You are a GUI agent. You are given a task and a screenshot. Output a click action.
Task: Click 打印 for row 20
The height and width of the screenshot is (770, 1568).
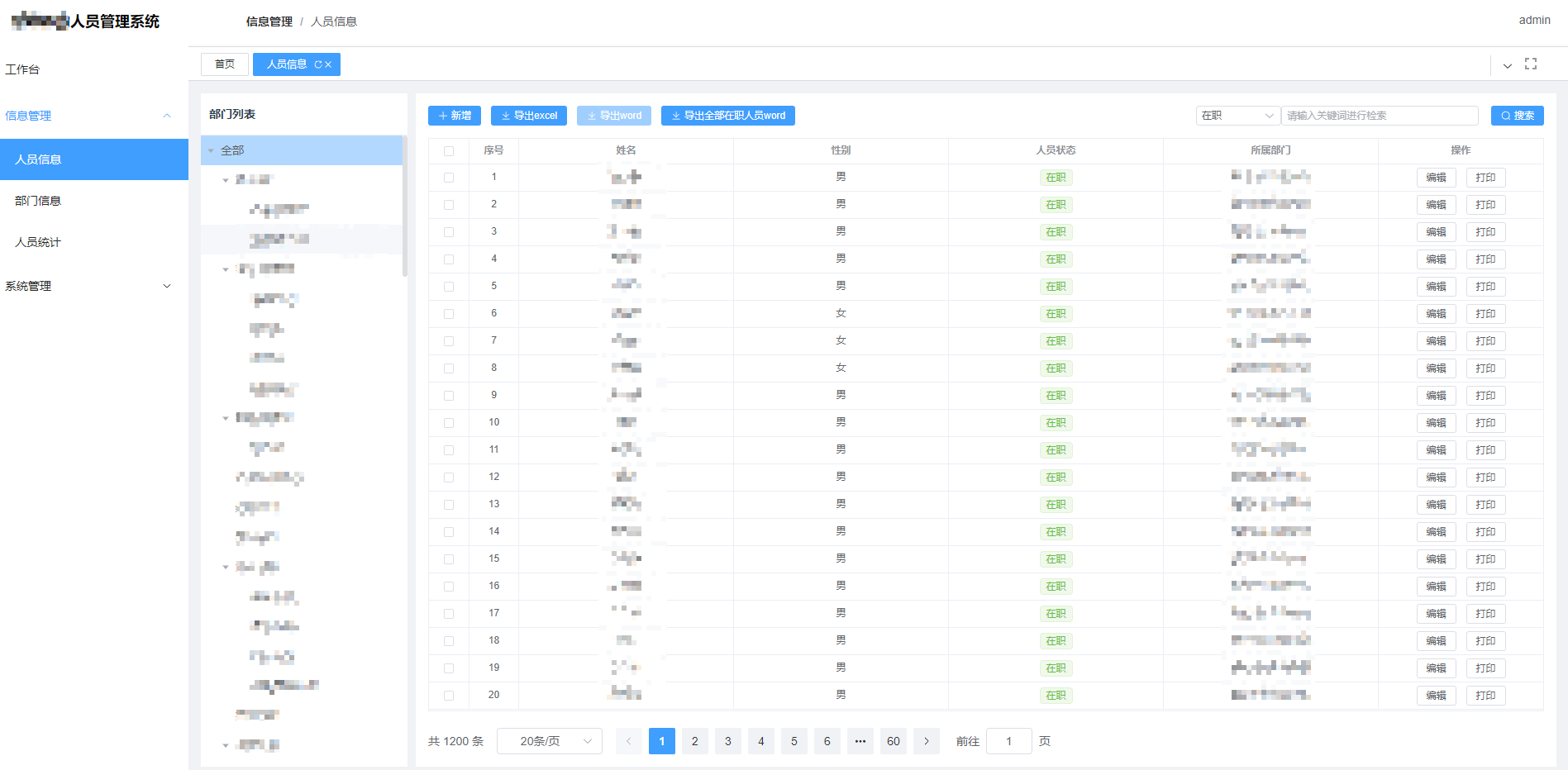click(x=1486, y=696)
